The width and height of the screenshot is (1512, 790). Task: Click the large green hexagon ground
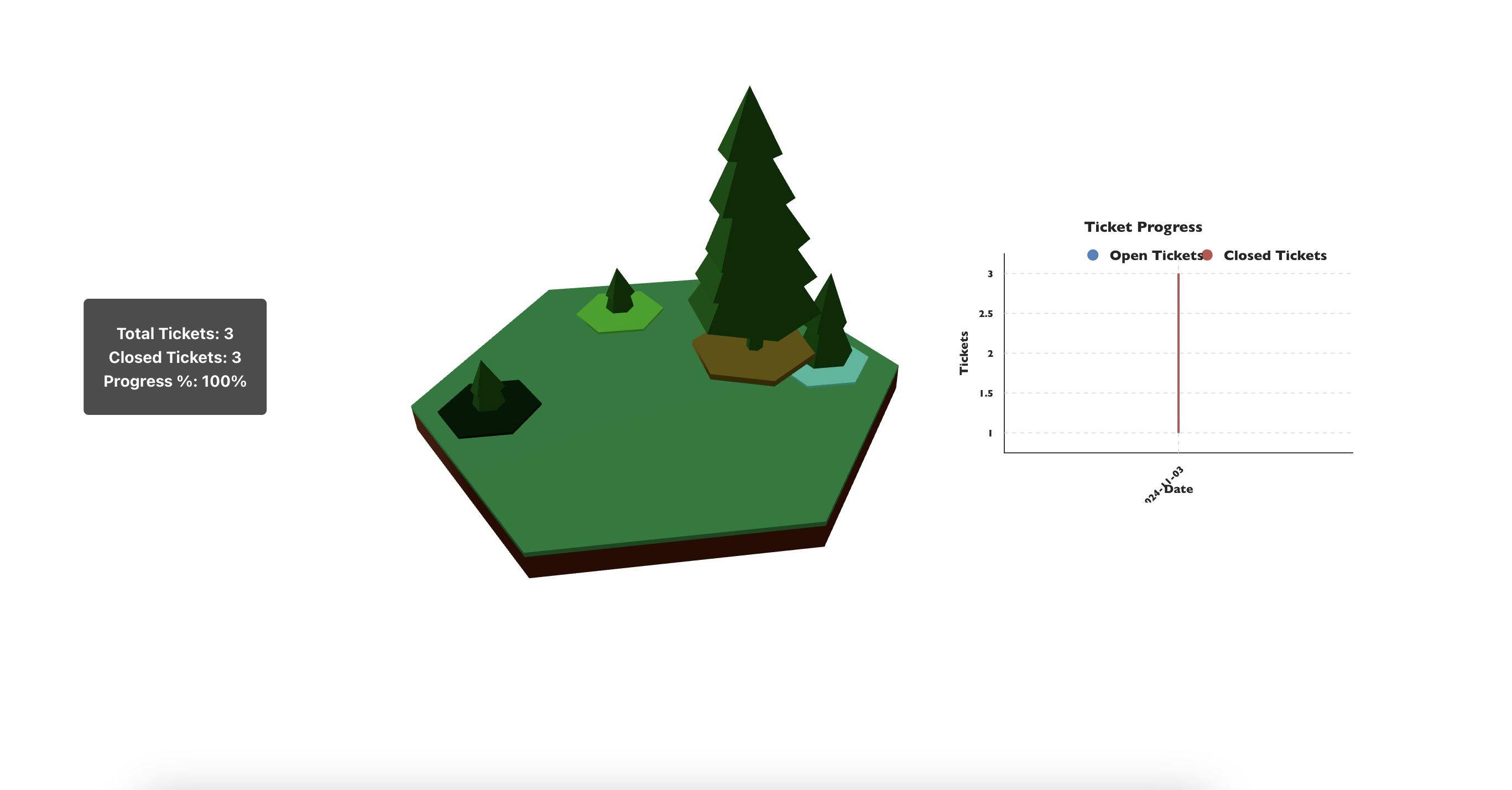[645, 458]
